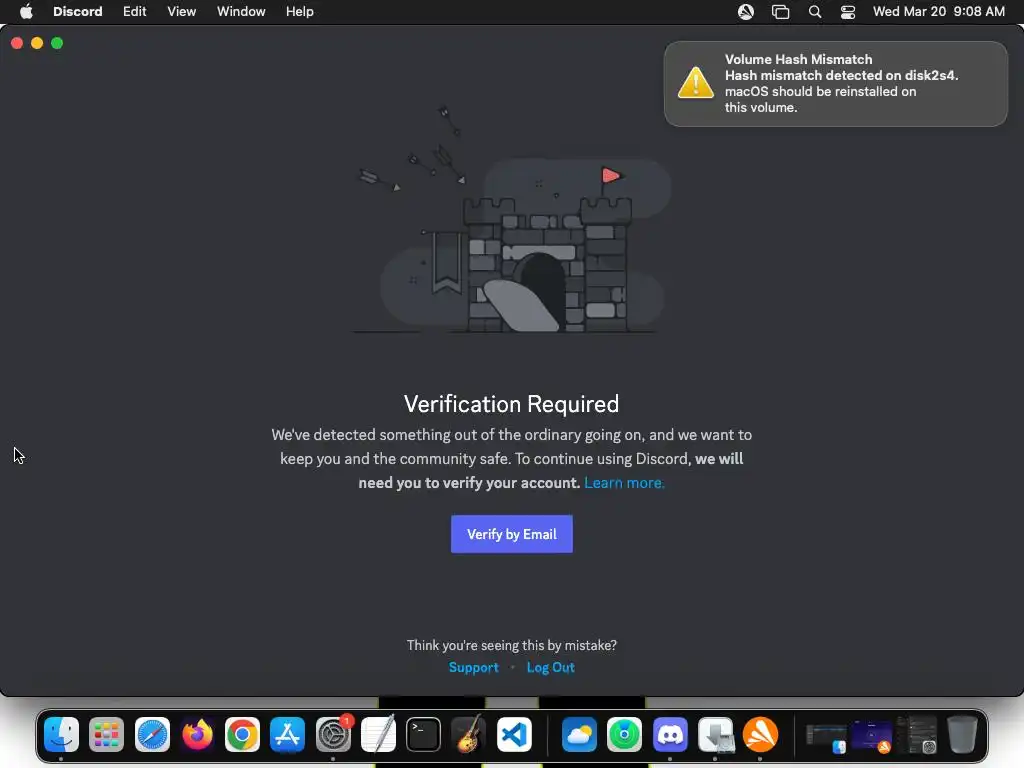Open the Discord menu in menu bar

[78, 12]
